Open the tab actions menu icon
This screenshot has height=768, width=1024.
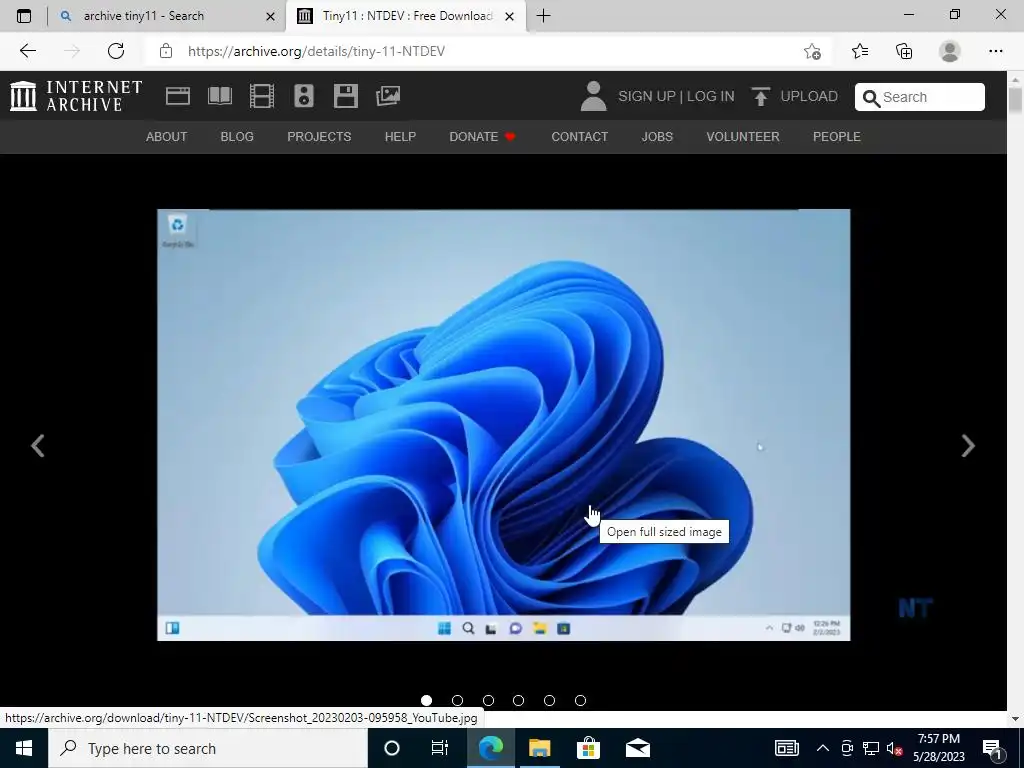pyautogui.click(x=24, y=16)
